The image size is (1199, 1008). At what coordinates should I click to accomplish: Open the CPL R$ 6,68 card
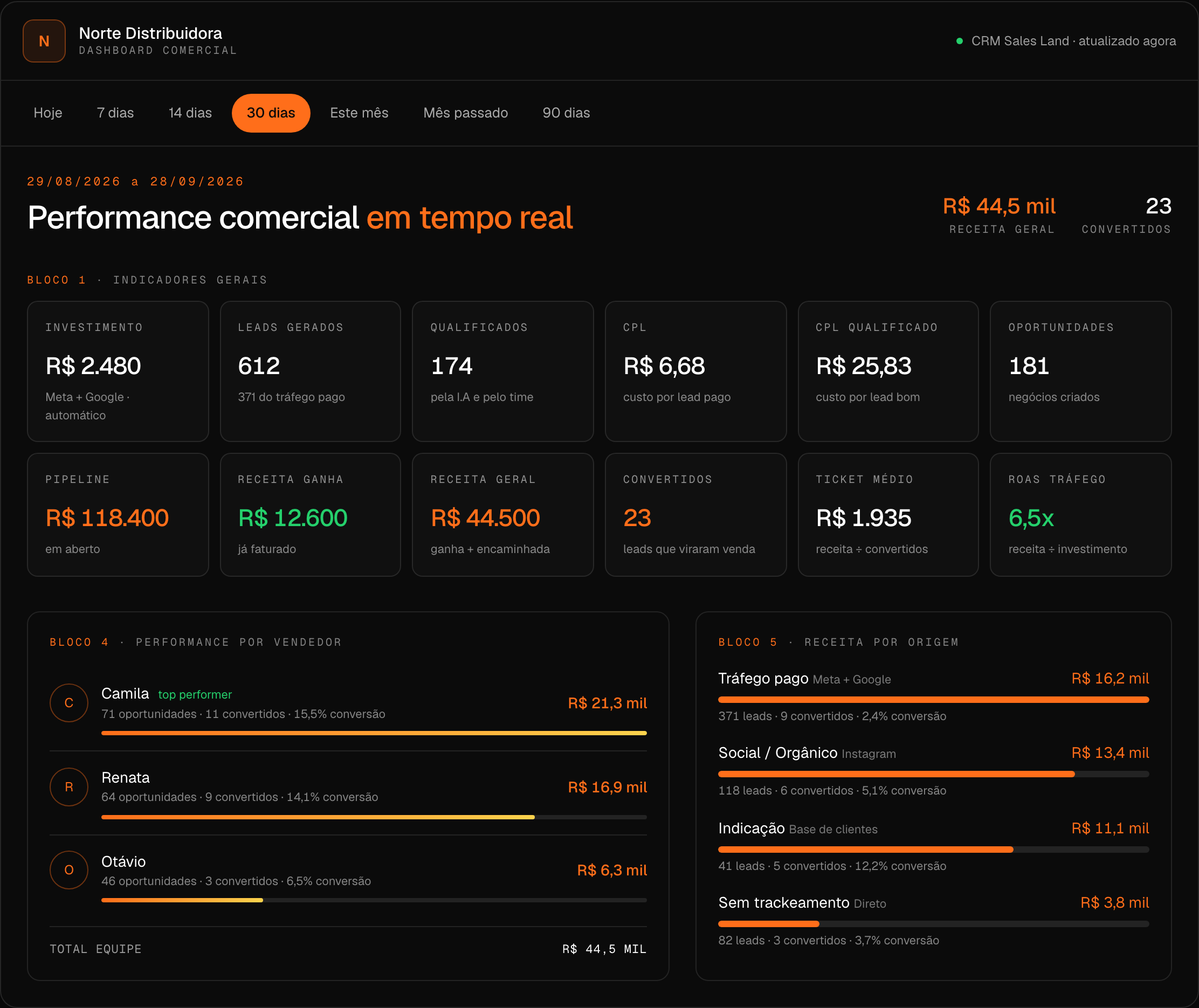click(696, 371)
